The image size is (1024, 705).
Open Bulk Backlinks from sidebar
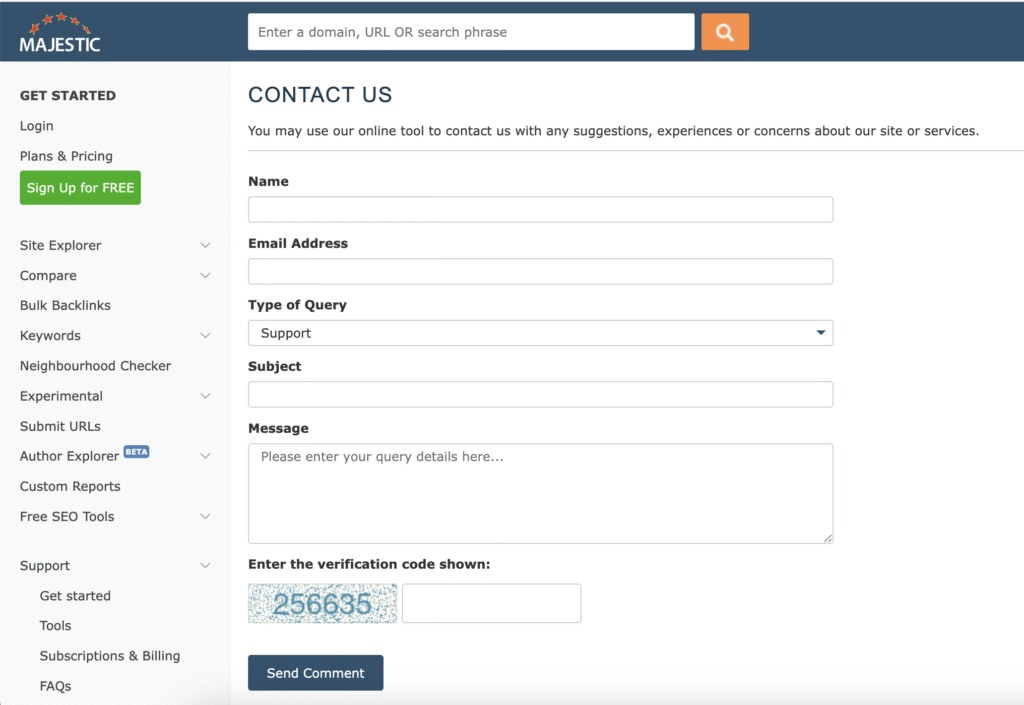pos(65,306)
